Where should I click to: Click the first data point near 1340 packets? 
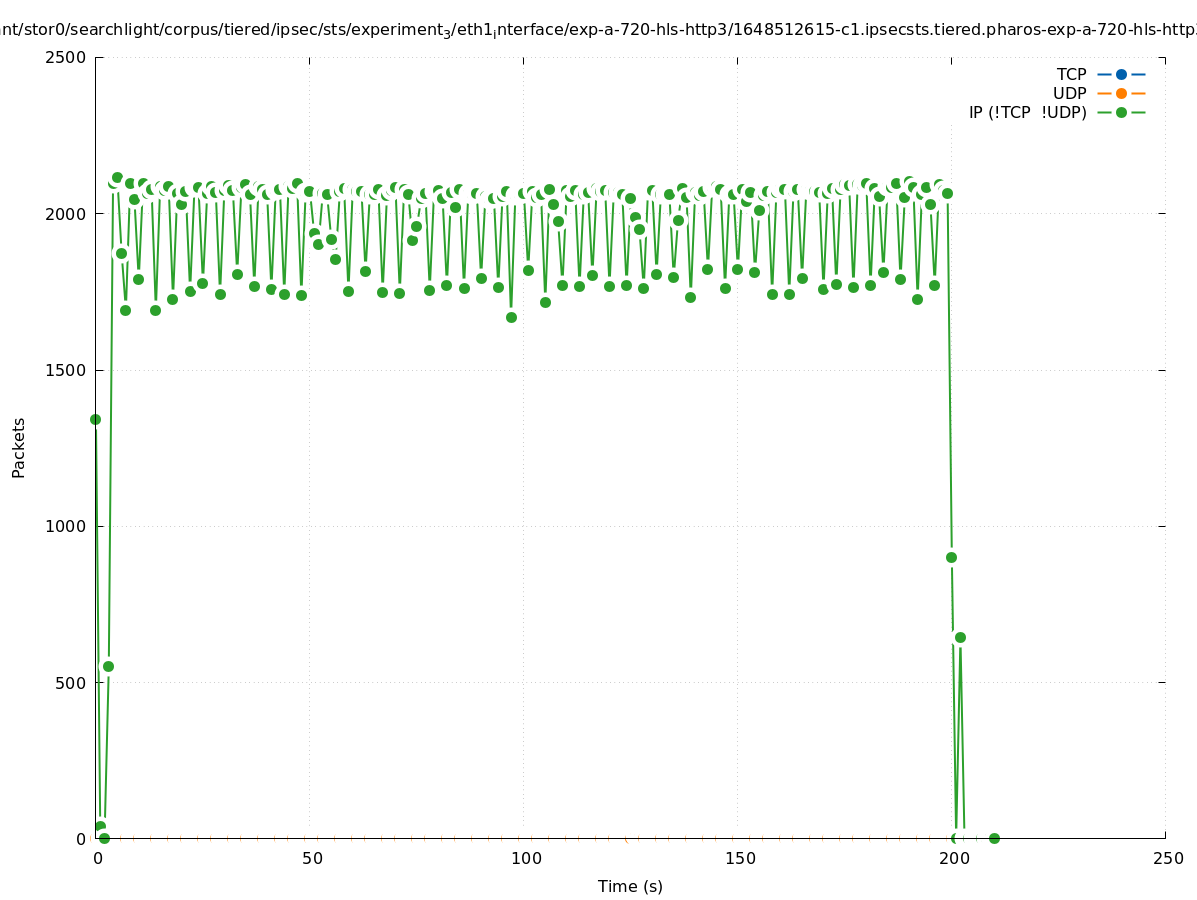pyautogui.click(x=95, y=419)
